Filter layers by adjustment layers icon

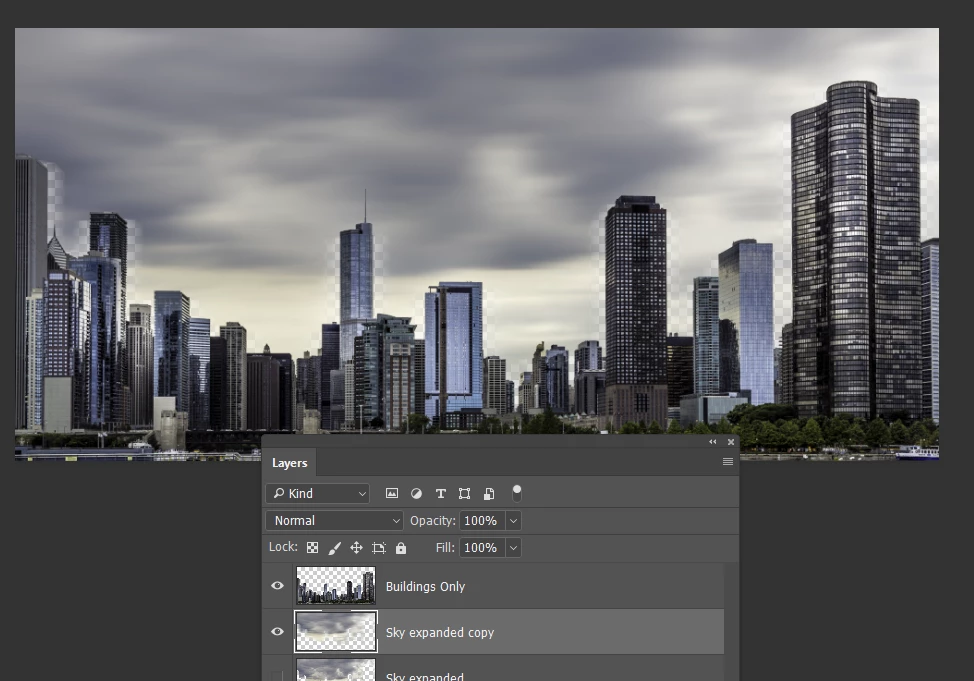click(x=416, y=493)
